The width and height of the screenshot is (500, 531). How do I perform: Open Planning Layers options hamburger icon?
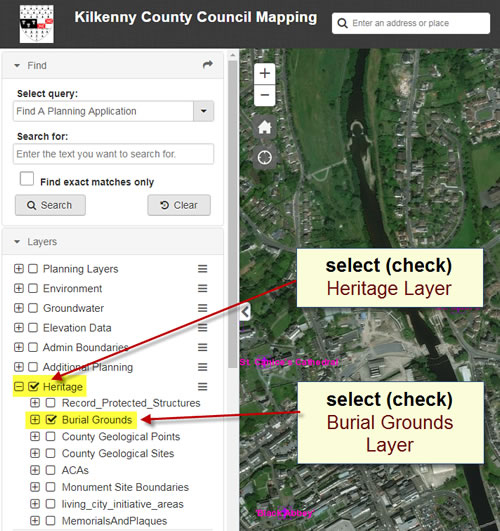[203, 269]
